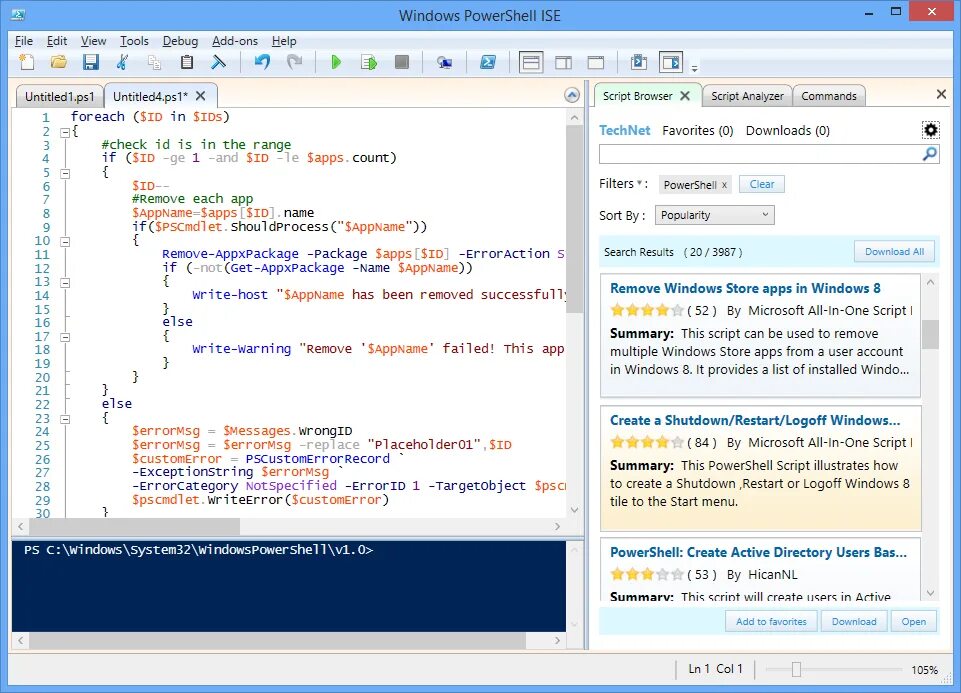Click the Open button in Script Browser
The height and width of the screenshot is (693, 961).
pyautogui.click(x=913, y=621)
